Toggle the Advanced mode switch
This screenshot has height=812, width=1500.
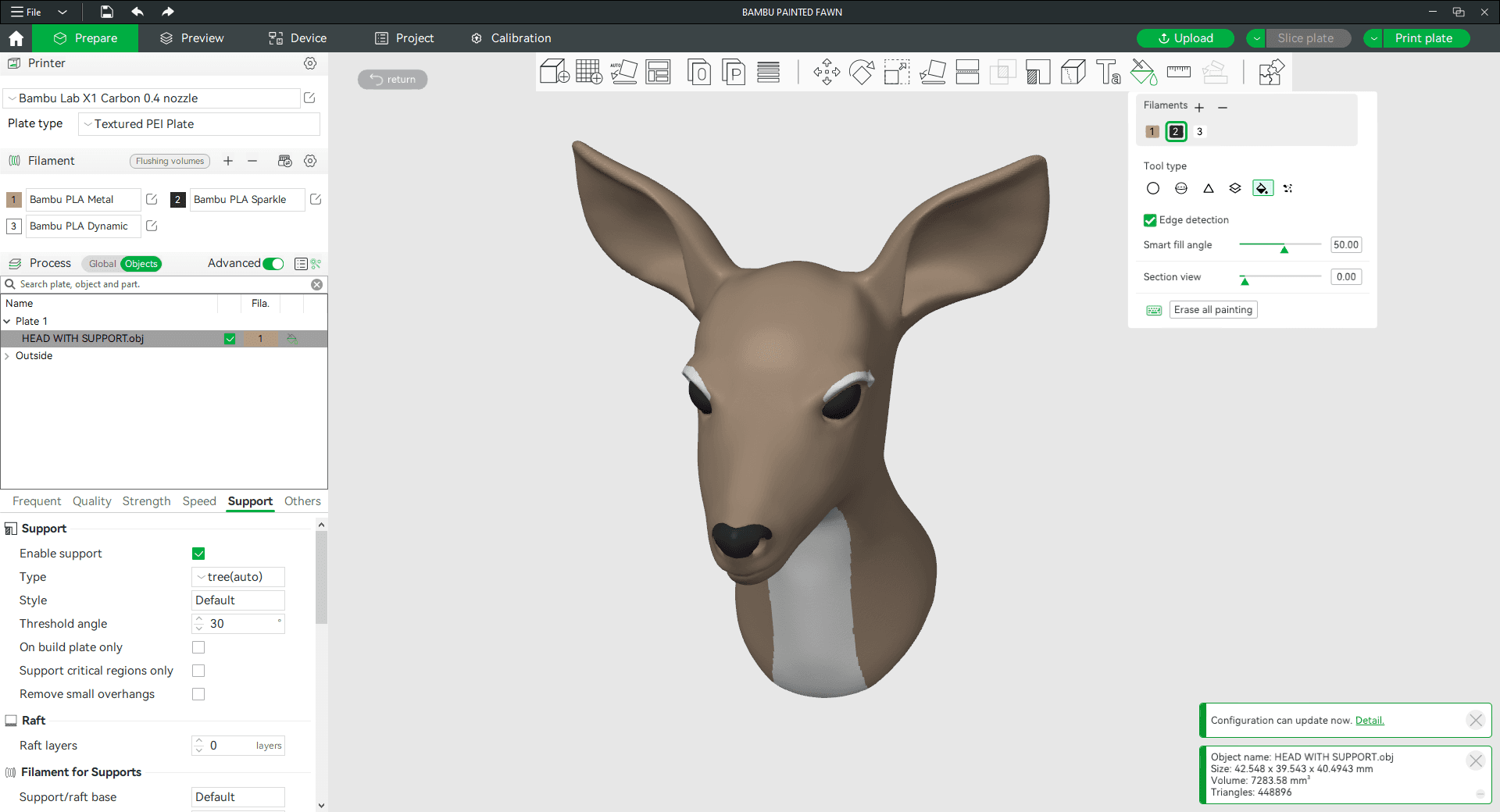[x=273, y=264]
